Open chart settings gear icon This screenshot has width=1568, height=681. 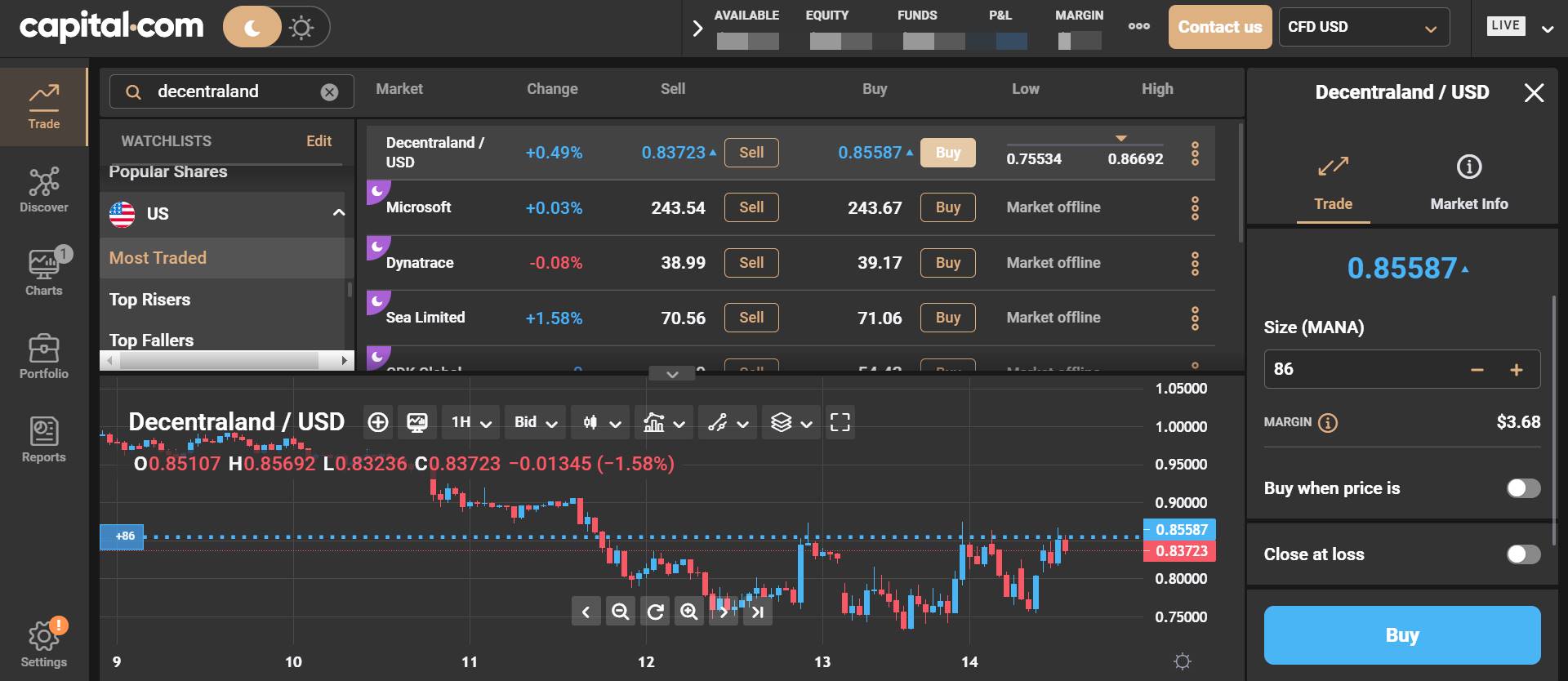(x=1182, y=661)
